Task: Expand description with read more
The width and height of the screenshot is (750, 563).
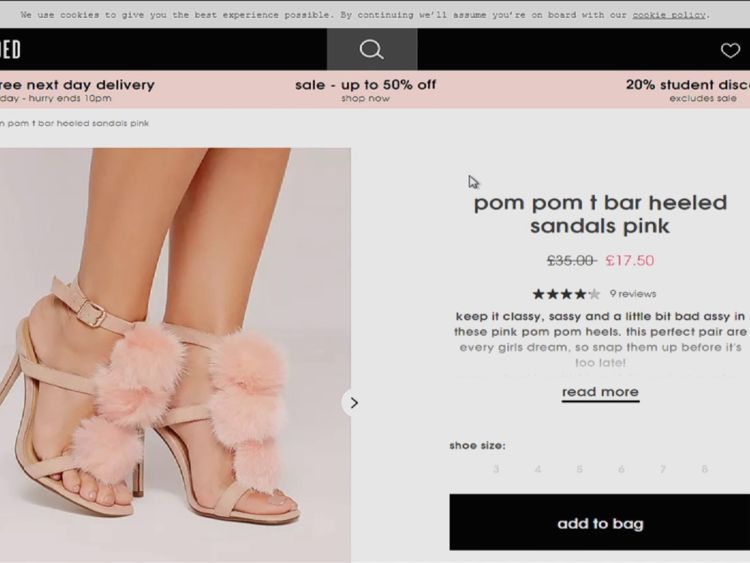Action: coord(600,392)
